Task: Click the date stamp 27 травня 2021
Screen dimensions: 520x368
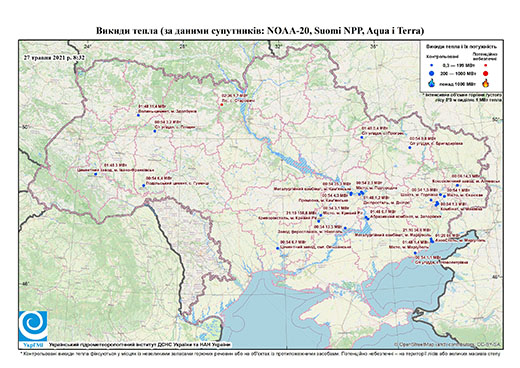Action: [x=54, y=57]
